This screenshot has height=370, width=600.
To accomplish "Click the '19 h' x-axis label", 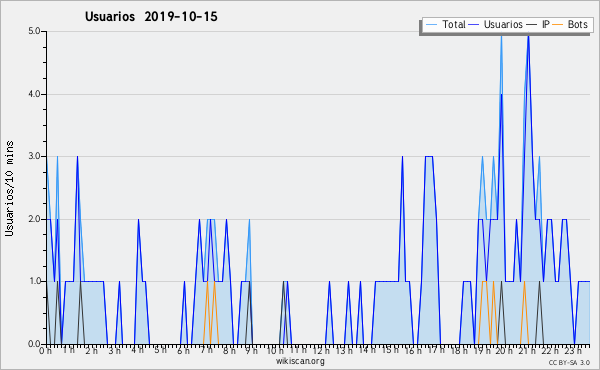I will point(482,350).
